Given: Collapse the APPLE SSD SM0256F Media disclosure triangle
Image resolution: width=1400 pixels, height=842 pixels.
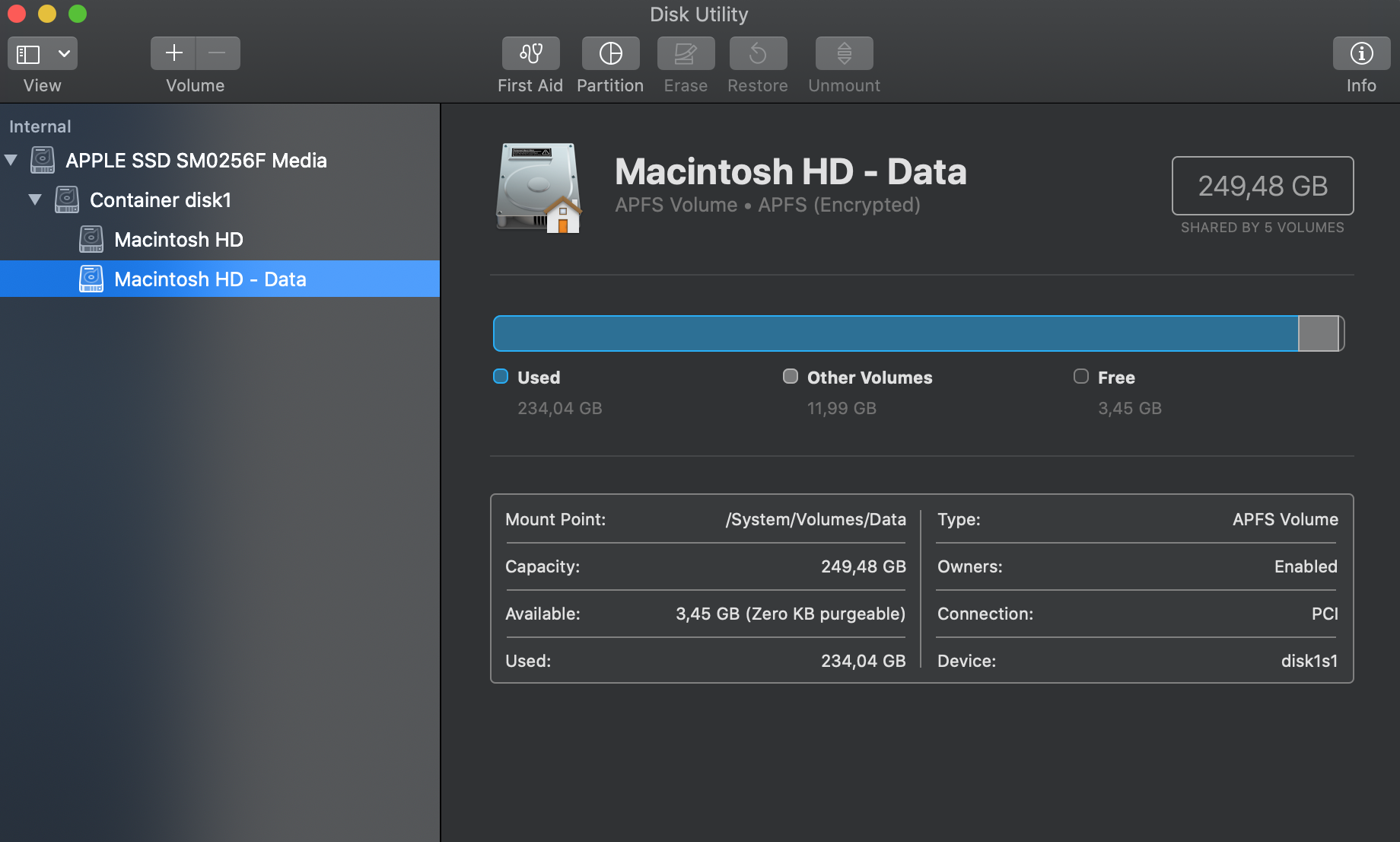Looking at the screenshot, I should [x=11, y=160].
